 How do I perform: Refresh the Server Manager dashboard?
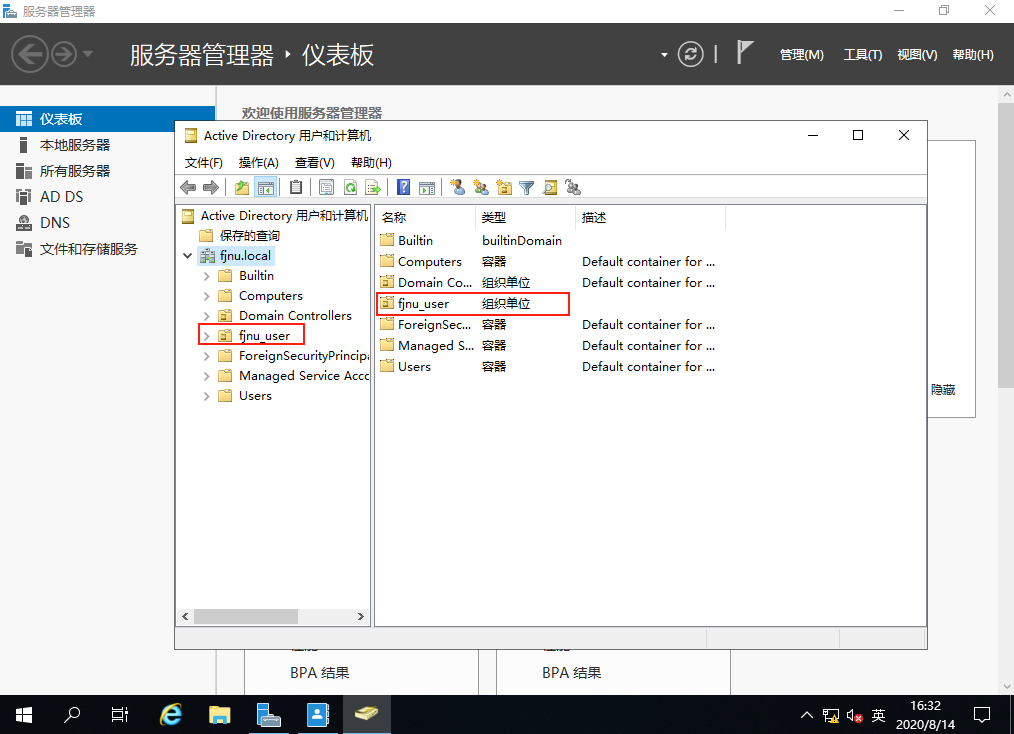(x=691, y=54)
